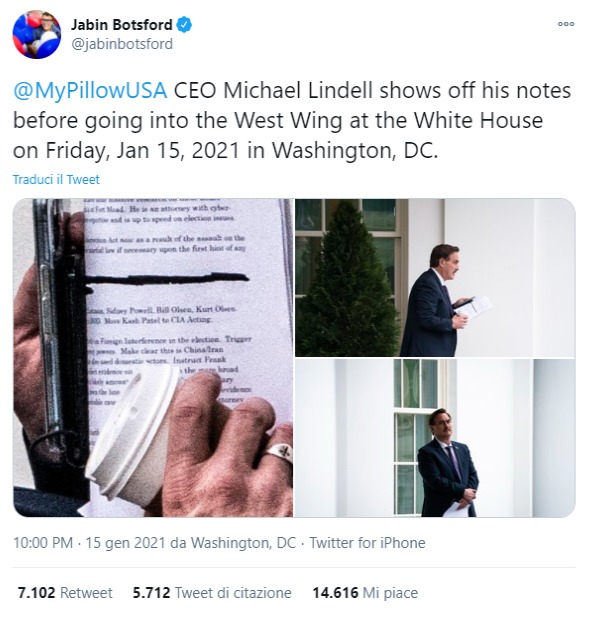Image resolution: width=589 pixels, height=617 pixels.
Task: Click the coffee cup lid in photo
Action: pyautogui.click(x=130, y=433)
